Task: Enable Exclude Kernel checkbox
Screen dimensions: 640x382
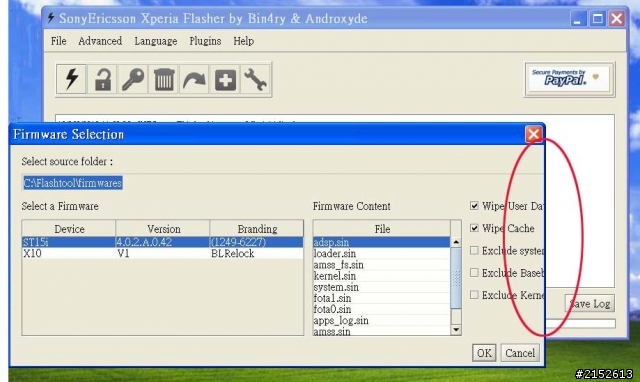Action: (474, 295)
